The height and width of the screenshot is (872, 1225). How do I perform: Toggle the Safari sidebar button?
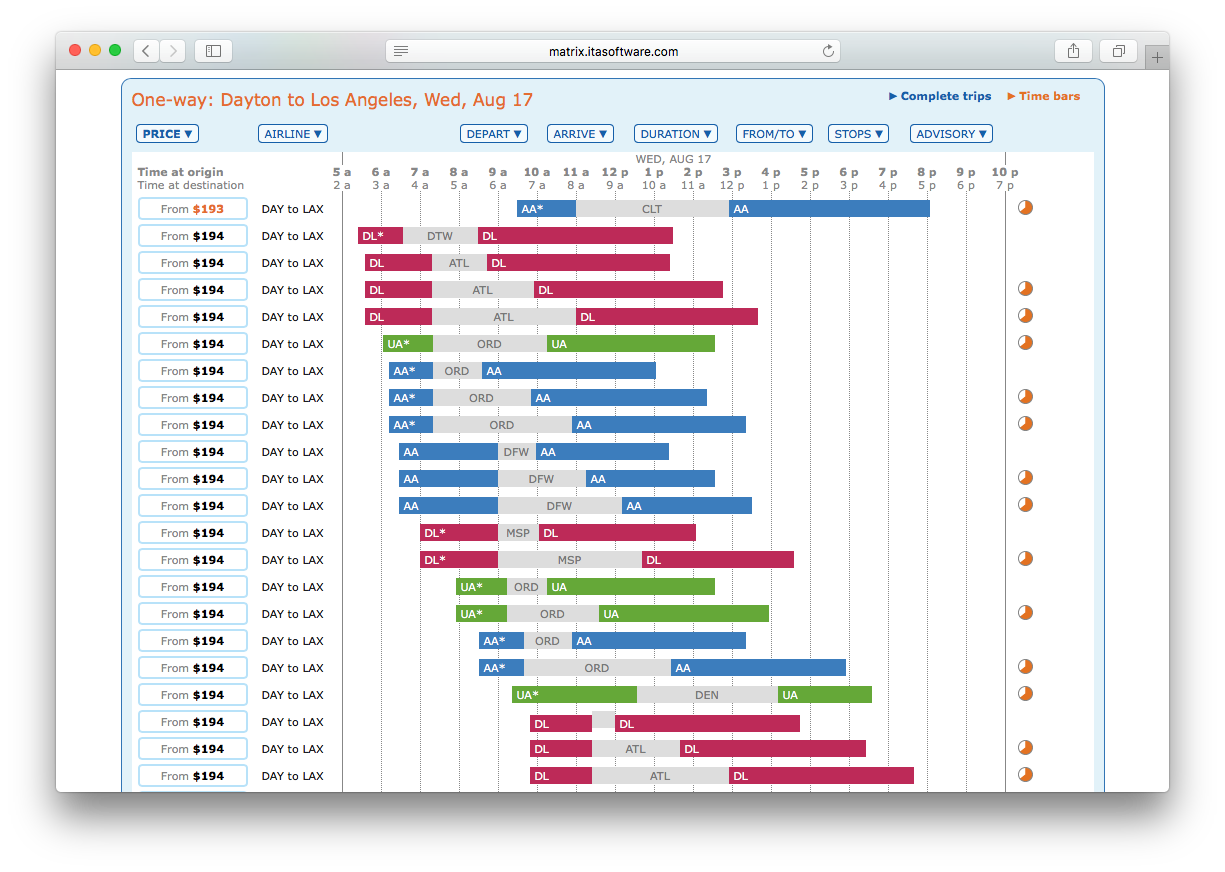[x=214, y=51]
